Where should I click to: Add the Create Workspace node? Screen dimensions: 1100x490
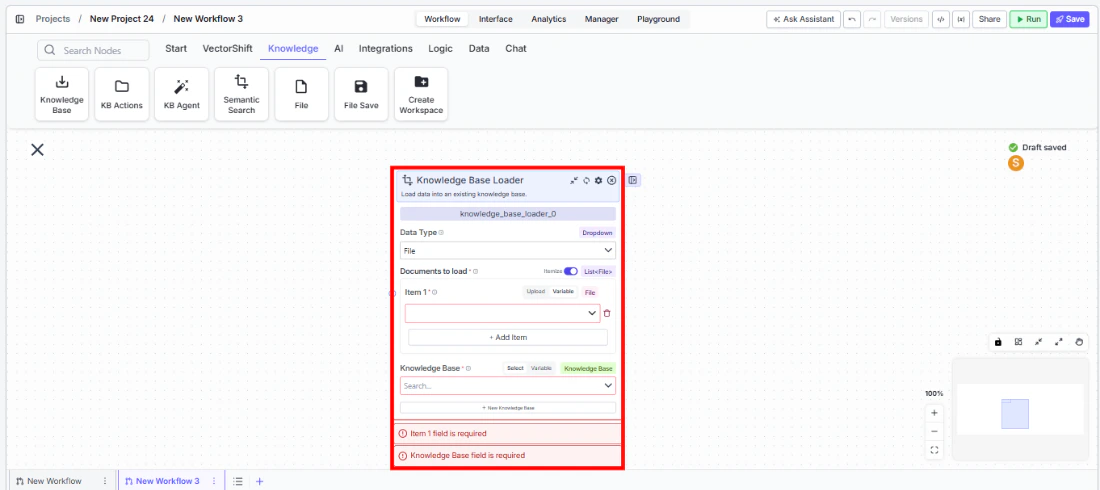tap(421, 94)
